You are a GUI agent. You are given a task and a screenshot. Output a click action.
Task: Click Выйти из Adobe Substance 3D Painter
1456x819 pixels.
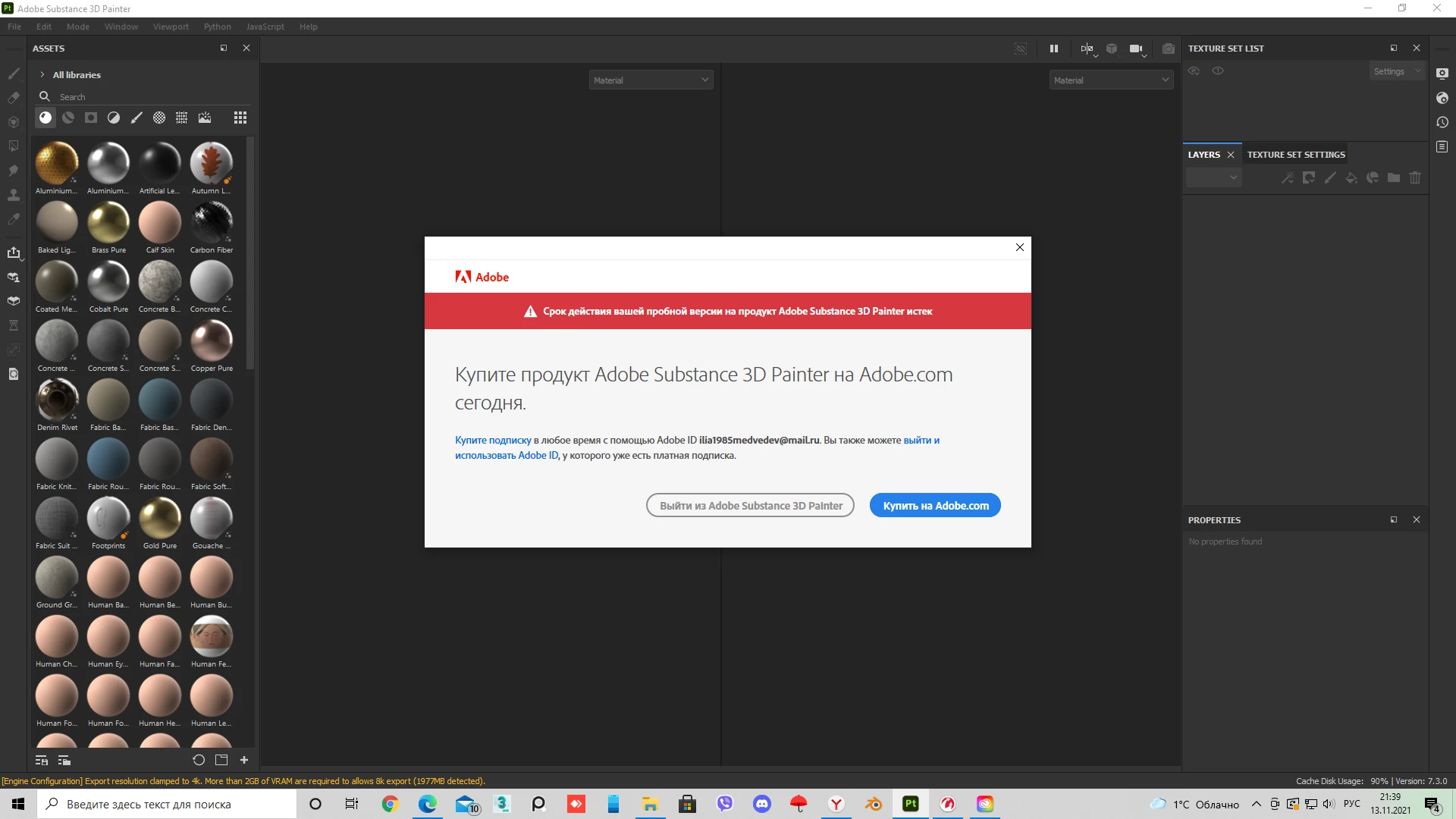click(x=750, y=506)
